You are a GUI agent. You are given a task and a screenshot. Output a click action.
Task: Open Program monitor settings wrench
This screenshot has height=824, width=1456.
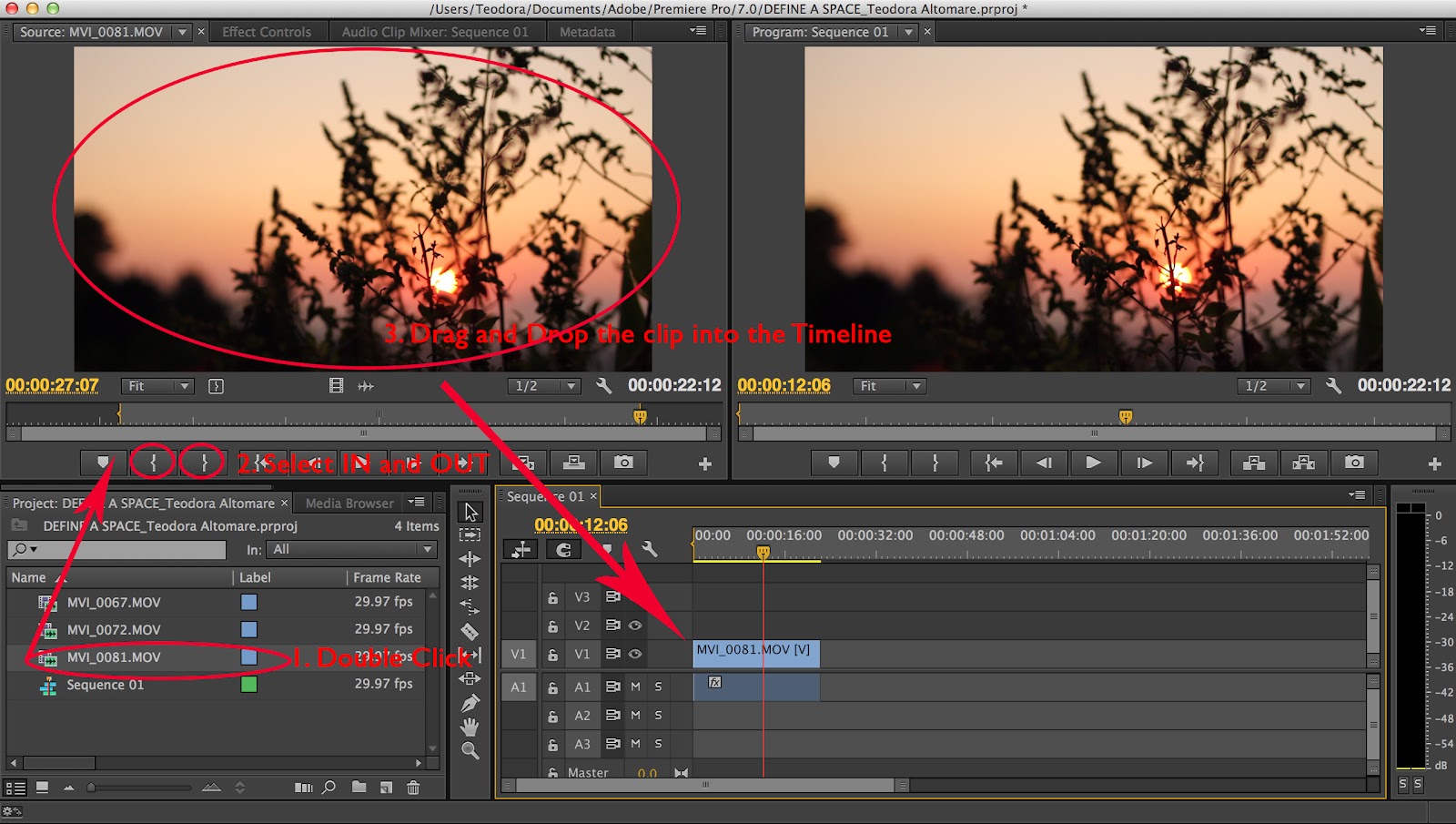1333,386
